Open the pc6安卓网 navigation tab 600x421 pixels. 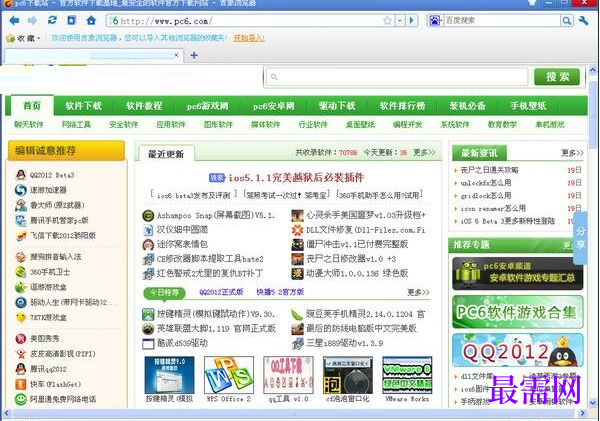pyautogui.click(x=274, y=106)
